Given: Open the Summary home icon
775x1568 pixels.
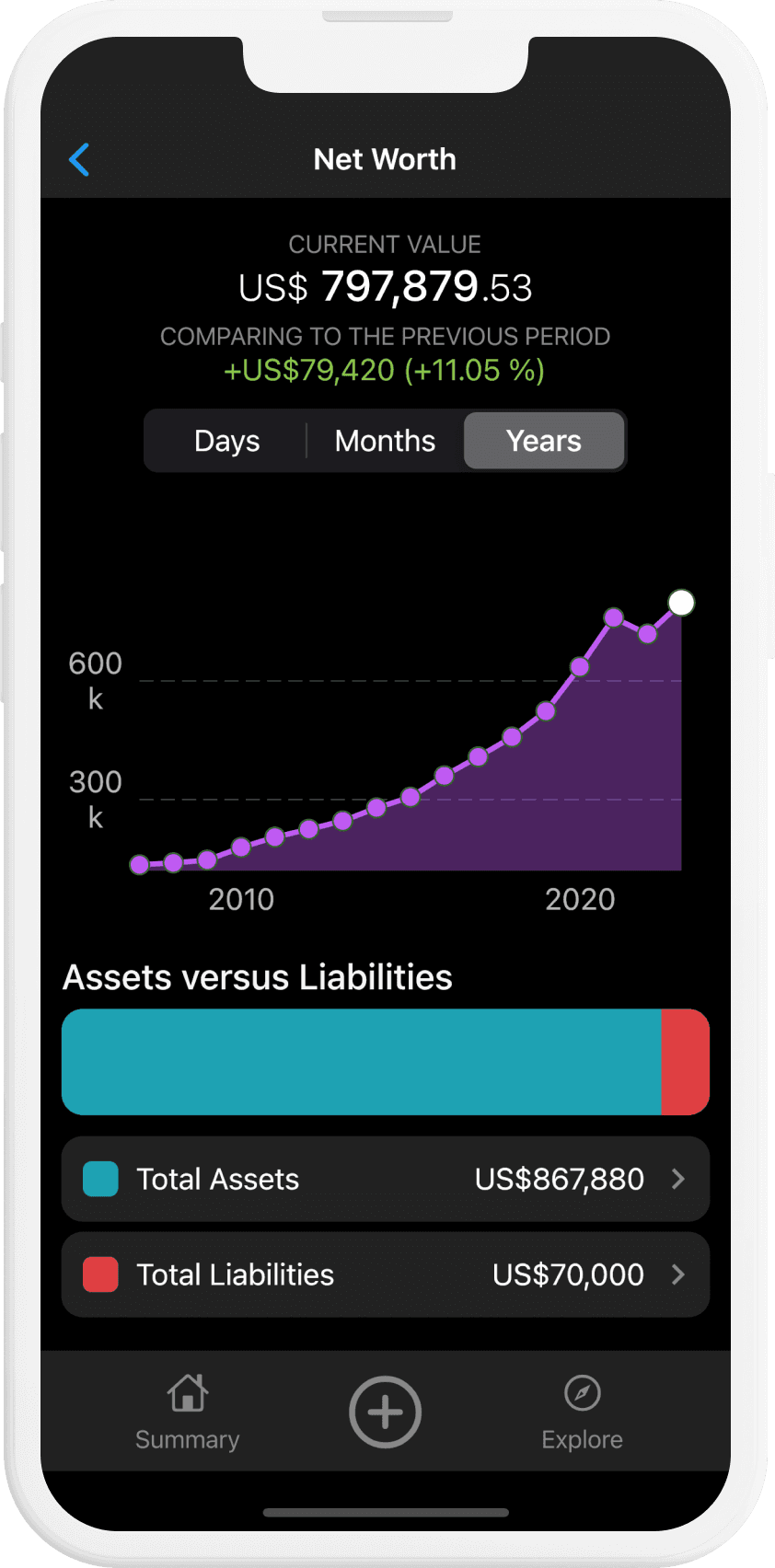Looking at the screenshot, I should coord(188,1393).
